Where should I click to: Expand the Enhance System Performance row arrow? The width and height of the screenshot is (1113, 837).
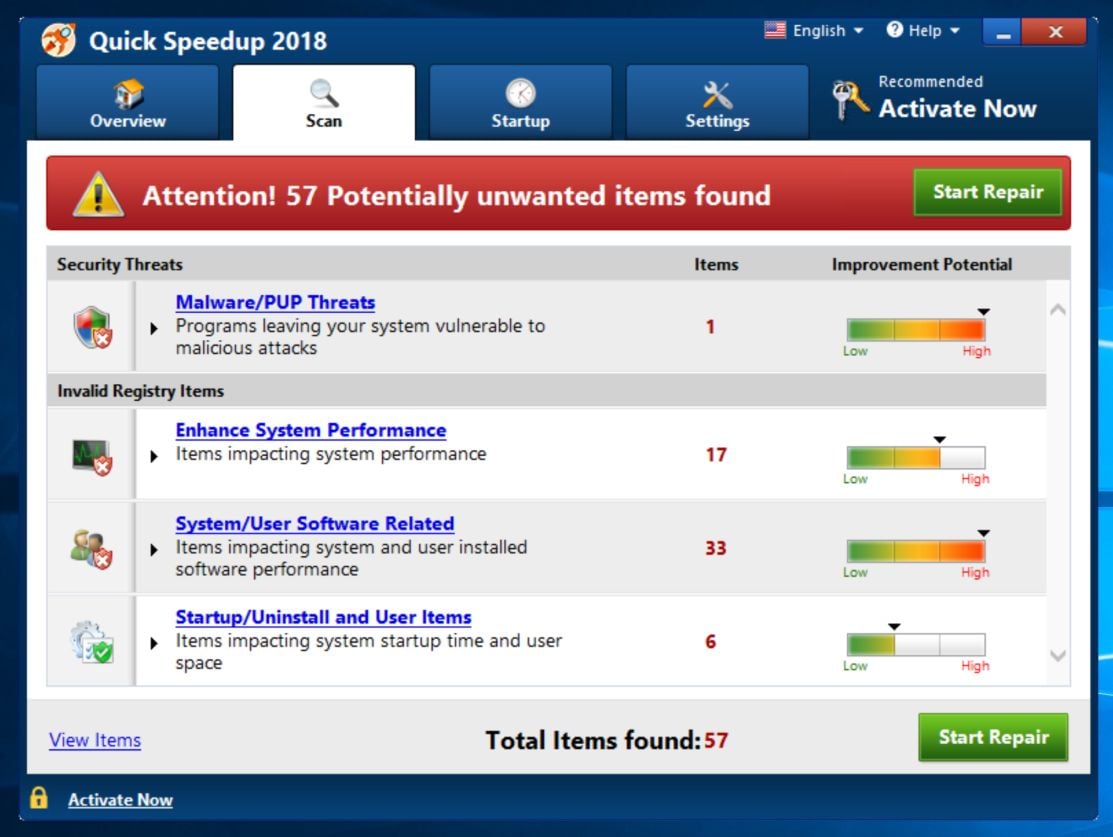(x=154, y=456)
